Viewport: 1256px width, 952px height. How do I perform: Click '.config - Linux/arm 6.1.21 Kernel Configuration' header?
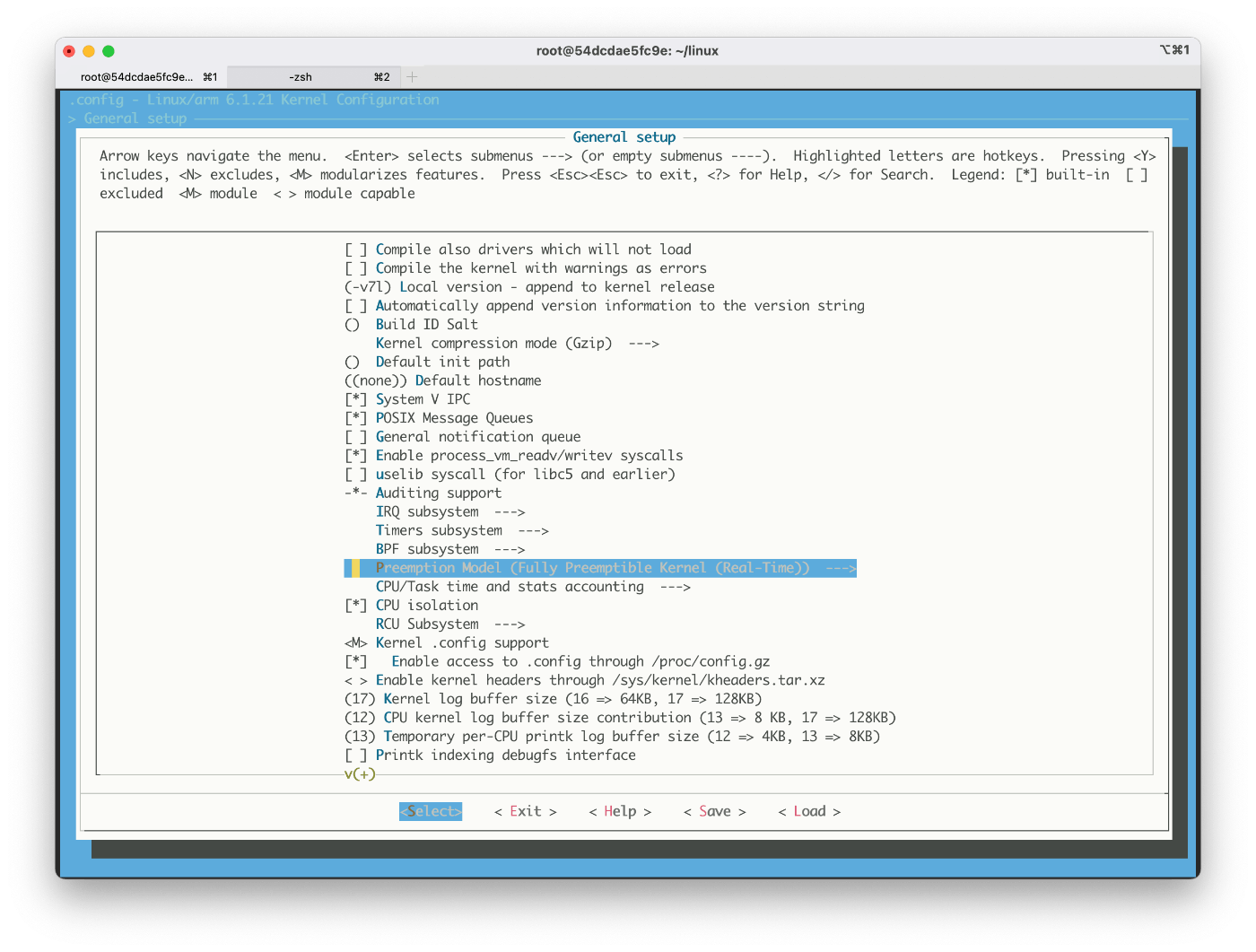coord(254,100)
